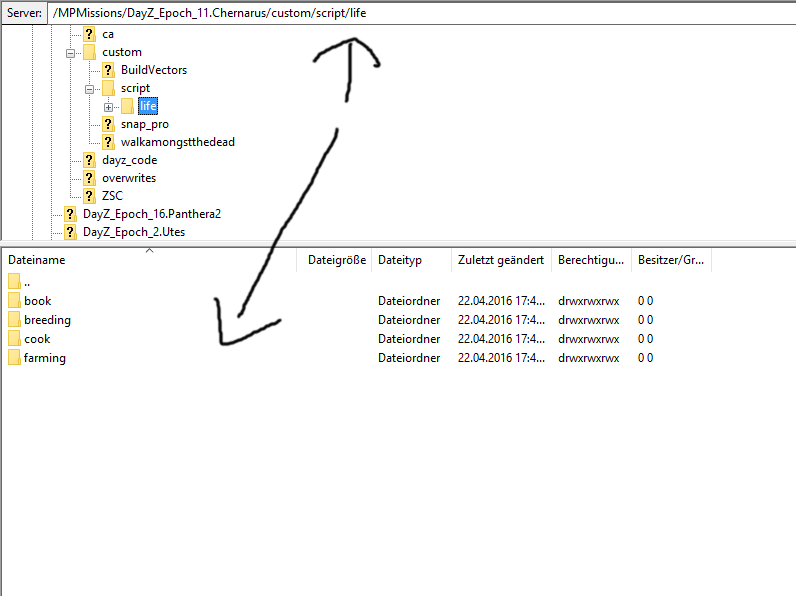
Task: Select the highlighted life folder
Action: pyautogui.click(x=148, y=106)
